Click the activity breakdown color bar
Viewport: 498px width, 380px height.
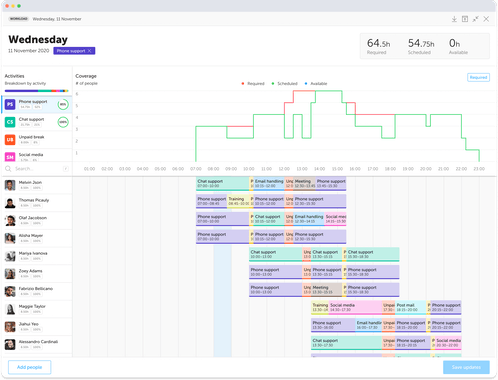coord(37,91)
